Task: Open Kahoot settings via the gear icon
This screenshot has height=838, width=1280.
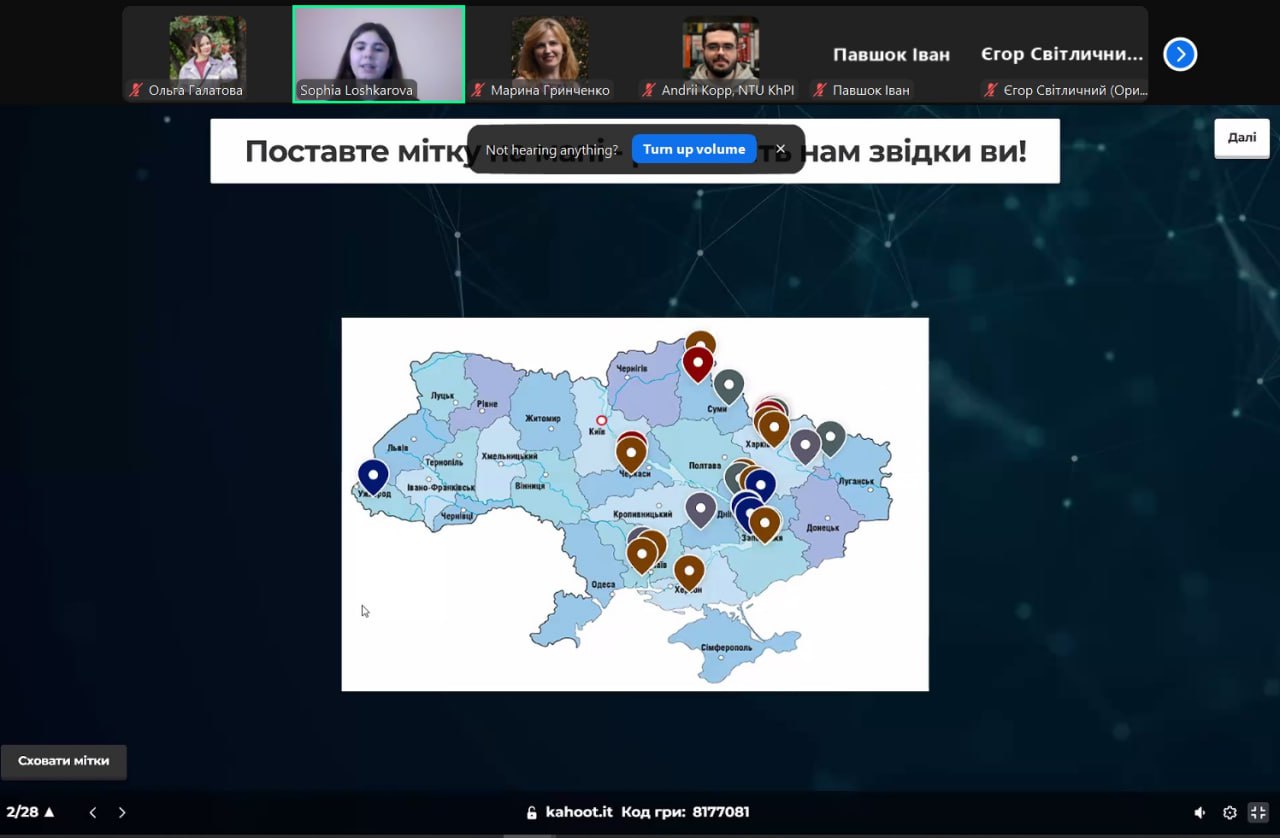Action: point(1230,813)
